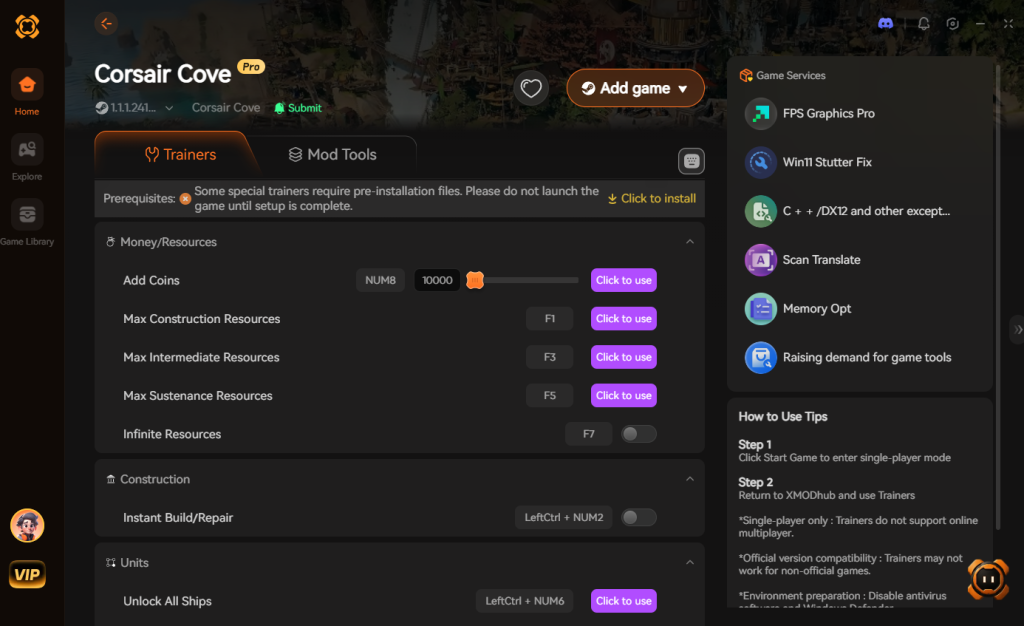Click the XMODhub logo icon
Viewport: 1024px width, 626px height.
pyautogui.click(x=27, y=27)
